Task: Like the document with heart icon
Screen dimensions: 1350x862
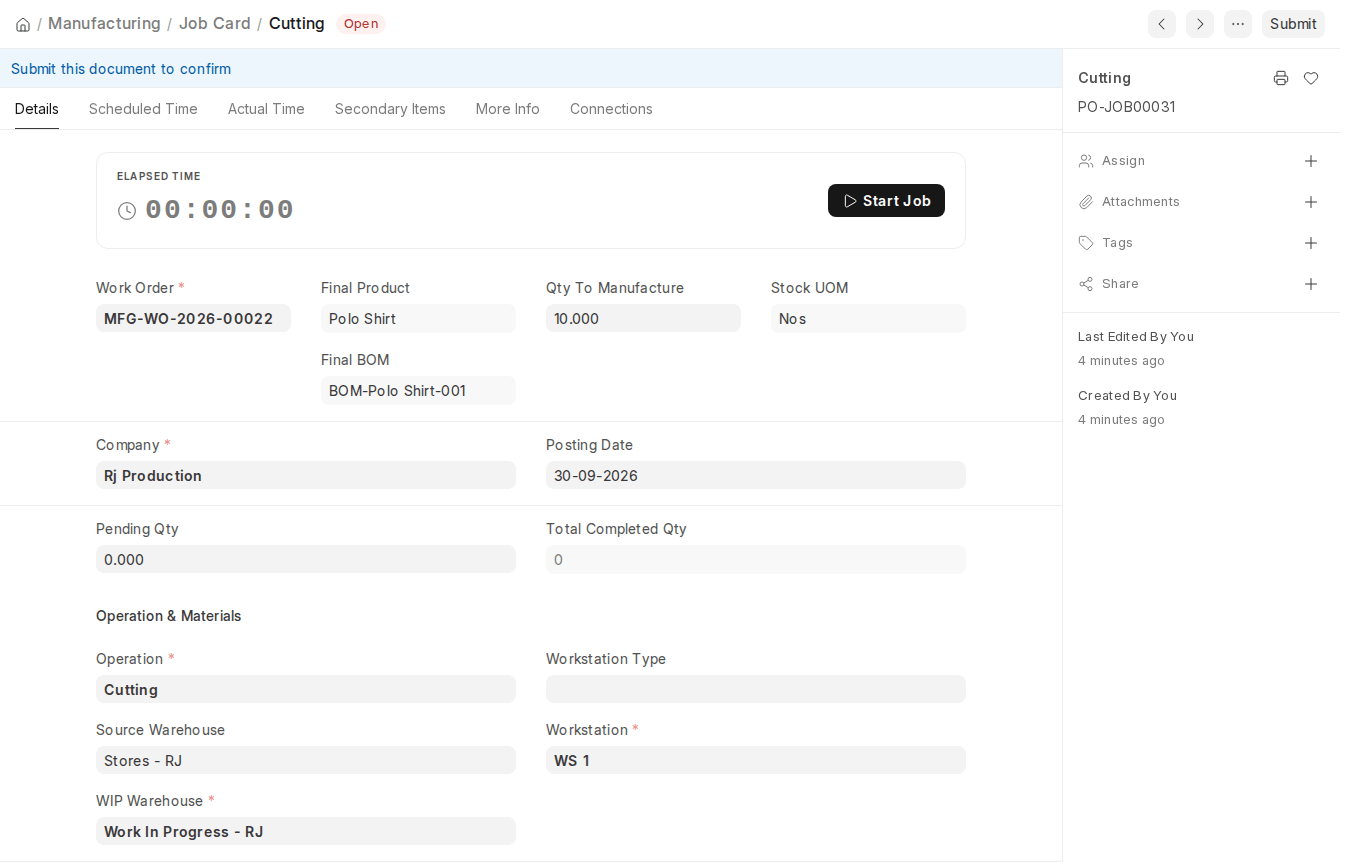Action: (x=1311, y=78)
